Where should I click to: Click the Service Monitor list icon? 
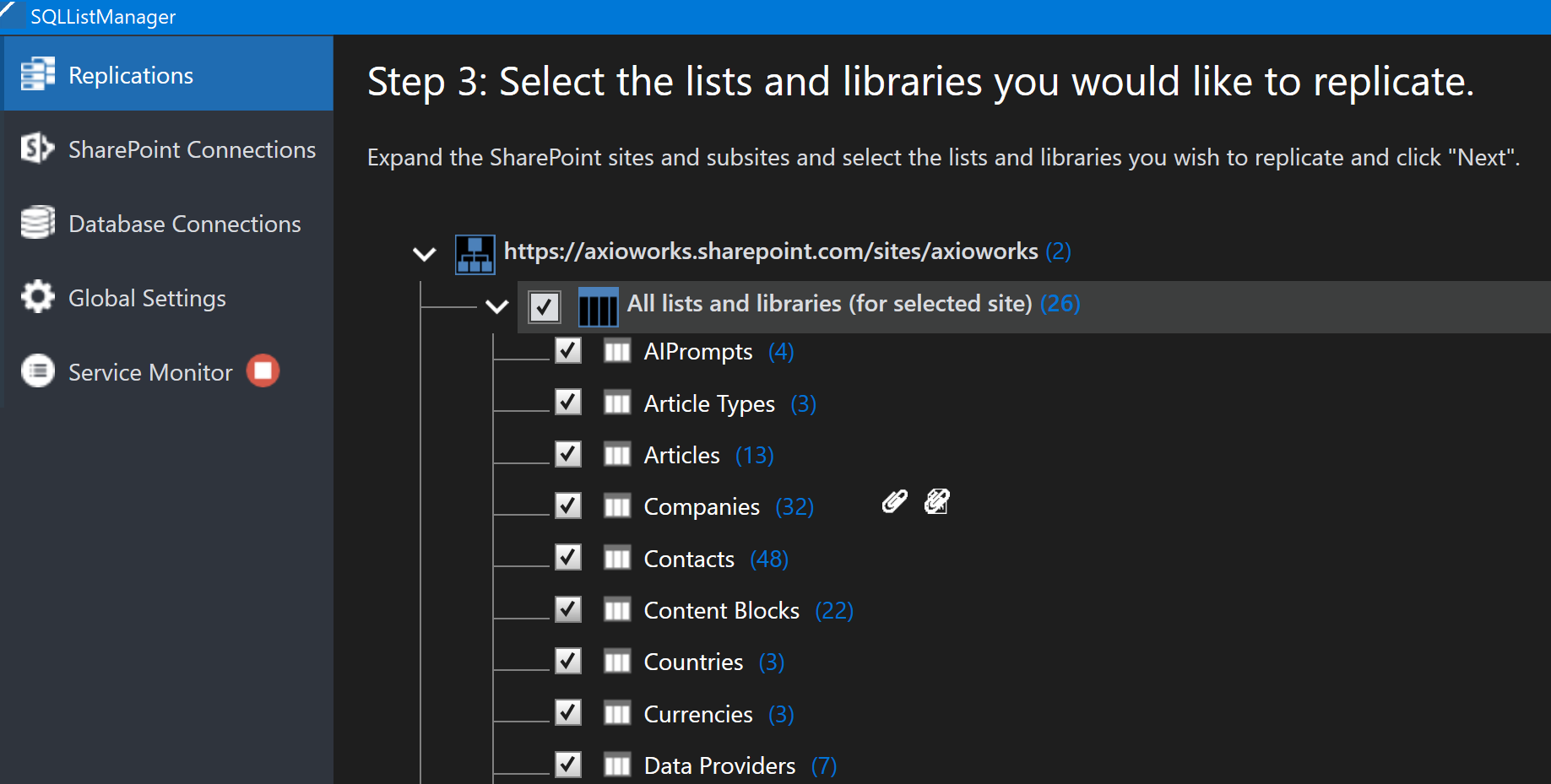[x=37, y=370]
